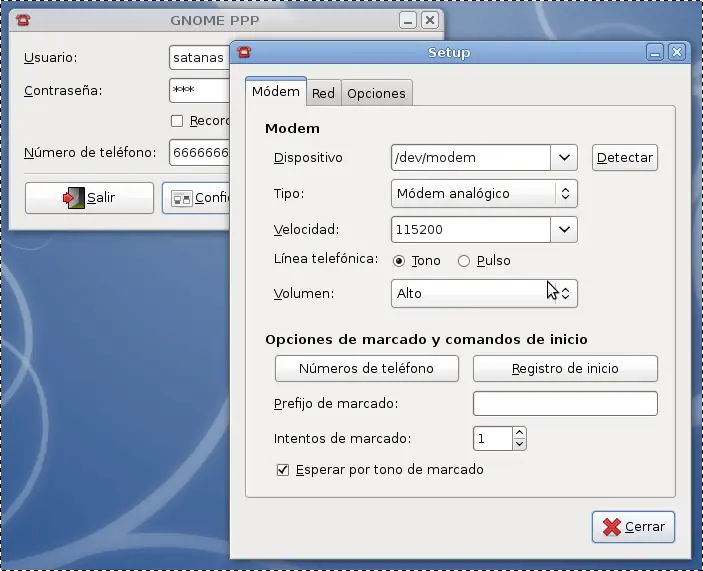Open Registro de inicio dialog
Image resolution: width=703 pixels, height=571 pixels.
(x=565, y=368)
